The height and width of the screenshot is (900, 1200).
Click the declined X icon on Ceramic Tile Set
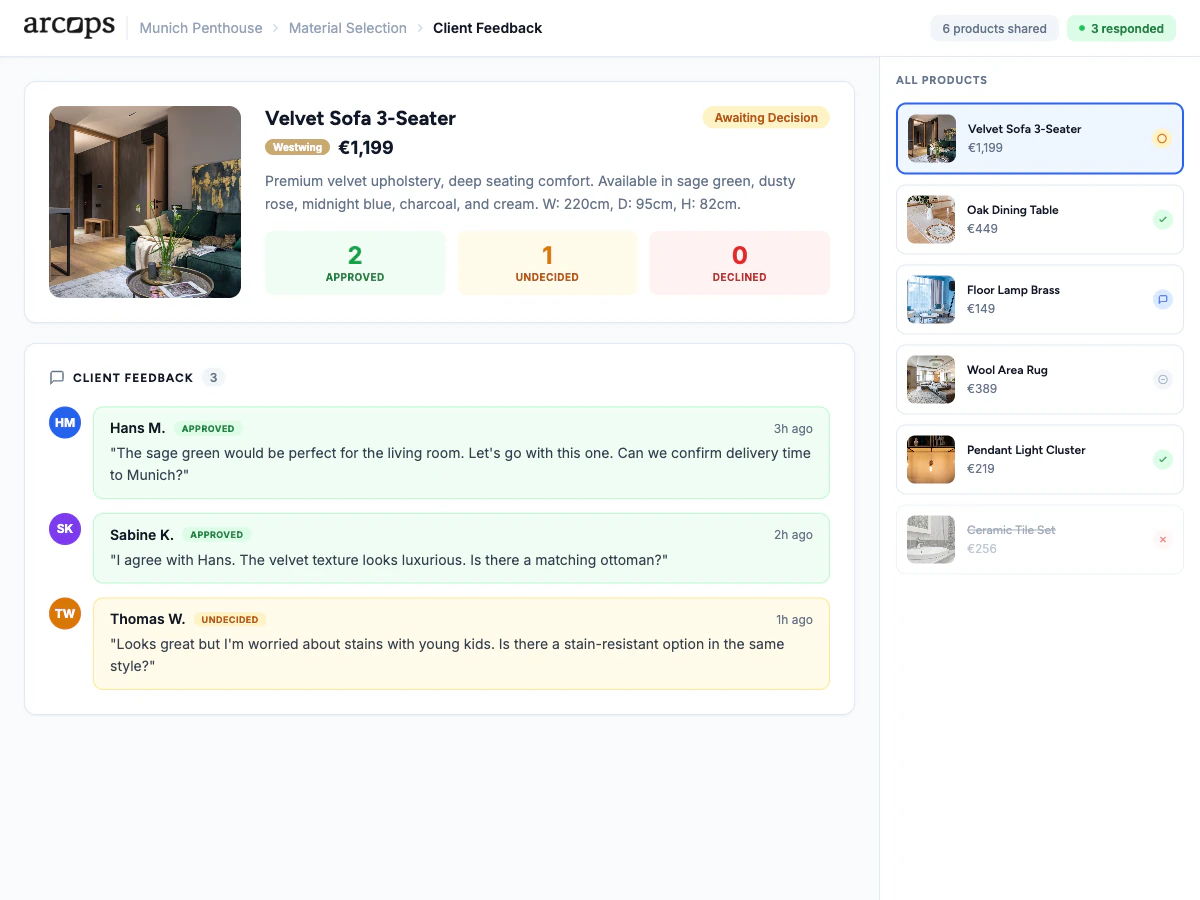pyautogui.click(x=1162, y=539)
